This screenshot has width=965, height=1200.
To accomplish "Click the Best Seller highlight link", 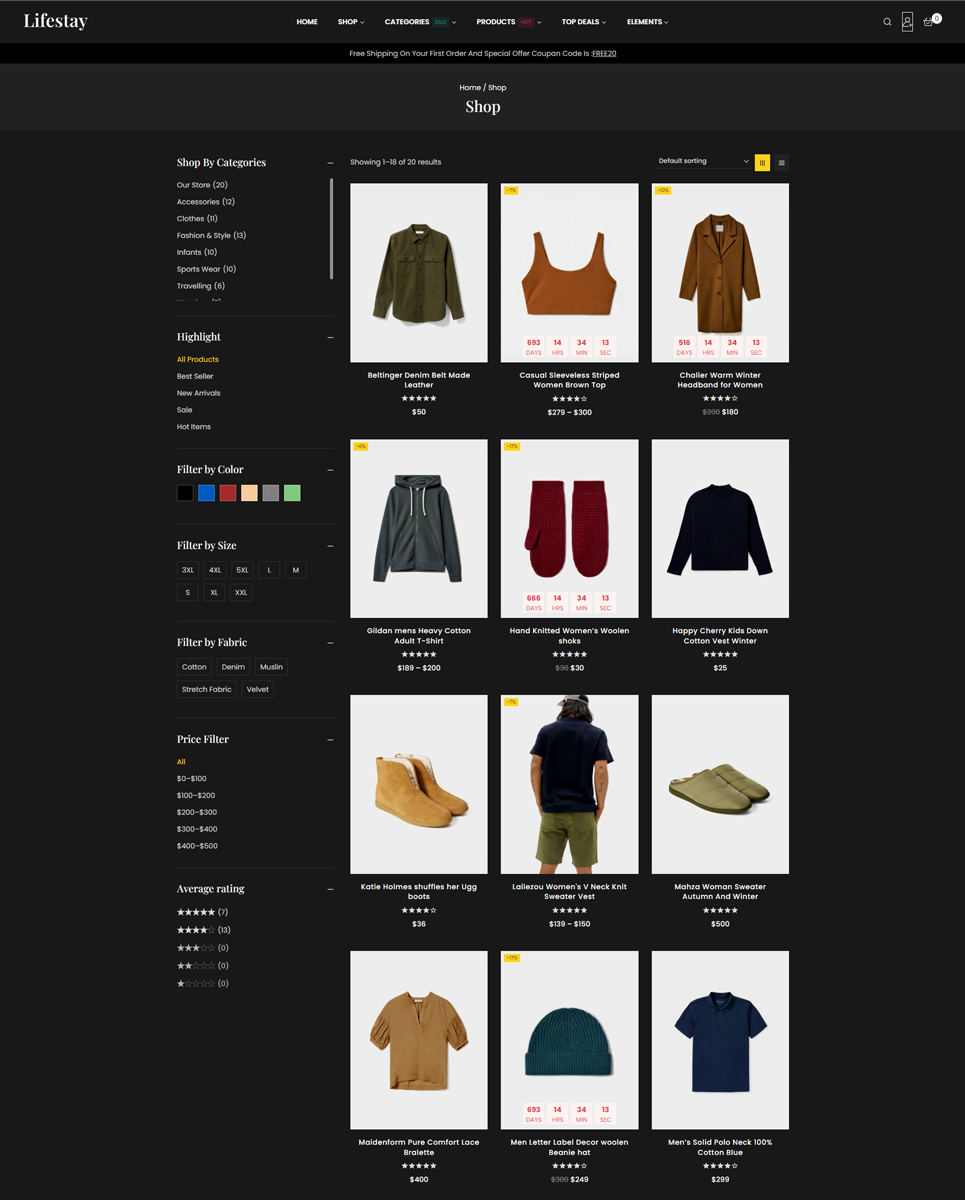I will (195, 376).
